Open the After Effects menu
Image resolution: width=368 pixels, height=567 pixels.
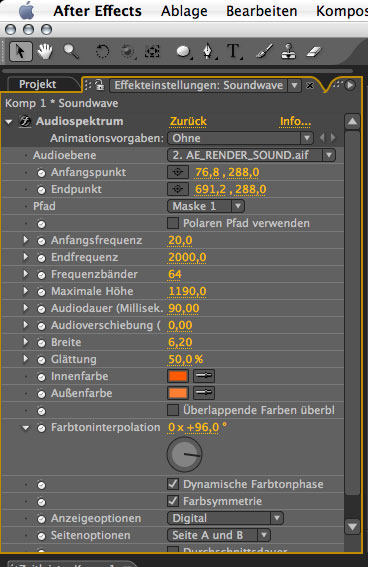[98, 11]
